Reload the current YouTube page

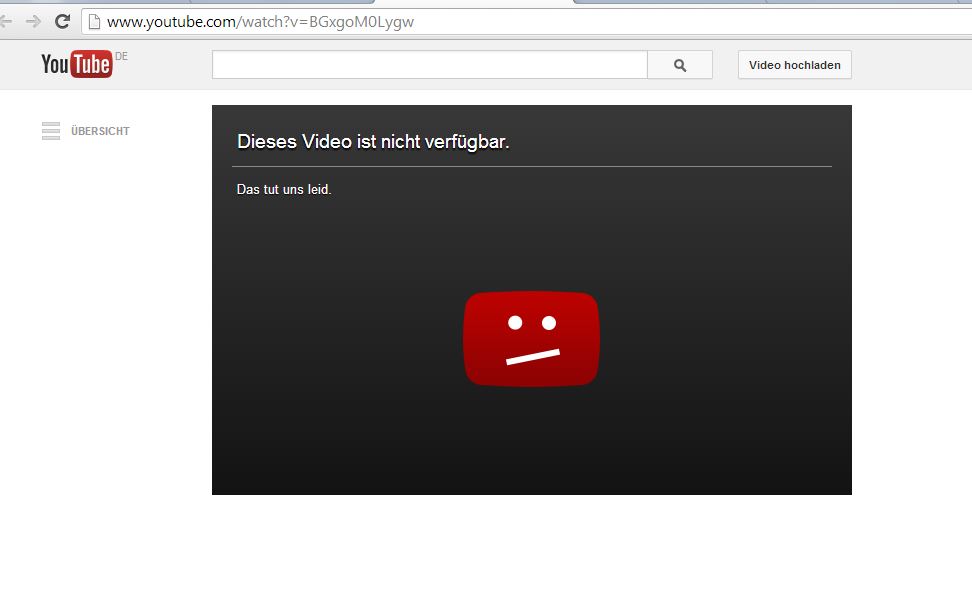click(62, 21)
